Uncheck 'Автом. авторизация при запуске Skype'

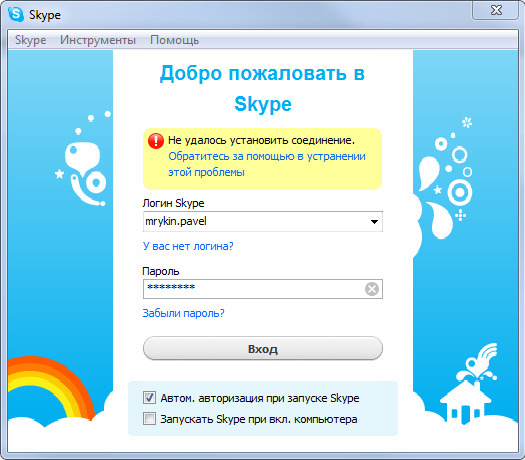tap(149, 398)
